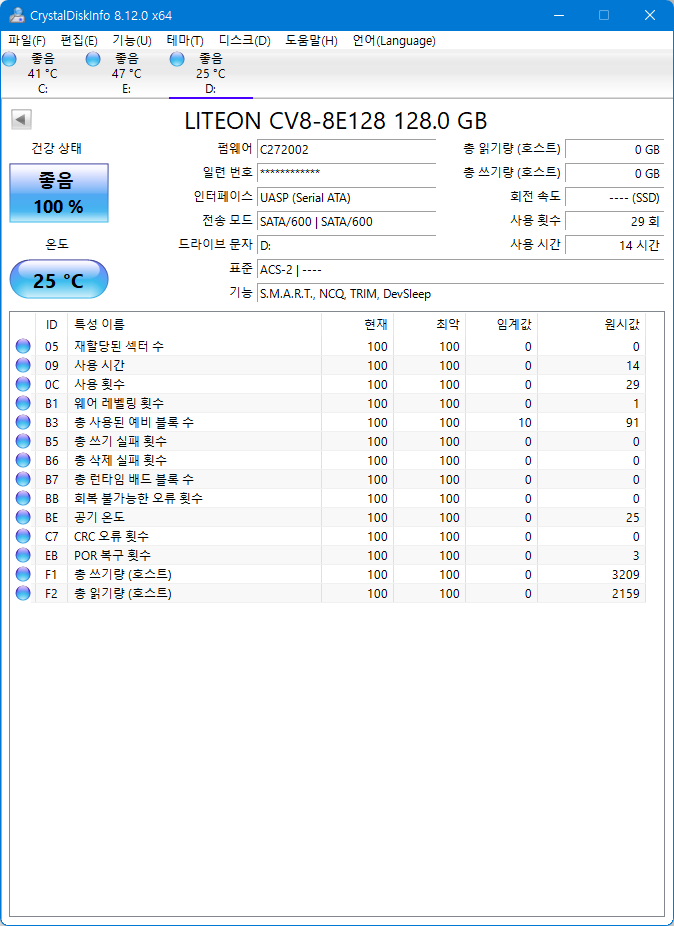
Task: Click the 사용 시간 value 14 시간
Action: pos(615,245)
